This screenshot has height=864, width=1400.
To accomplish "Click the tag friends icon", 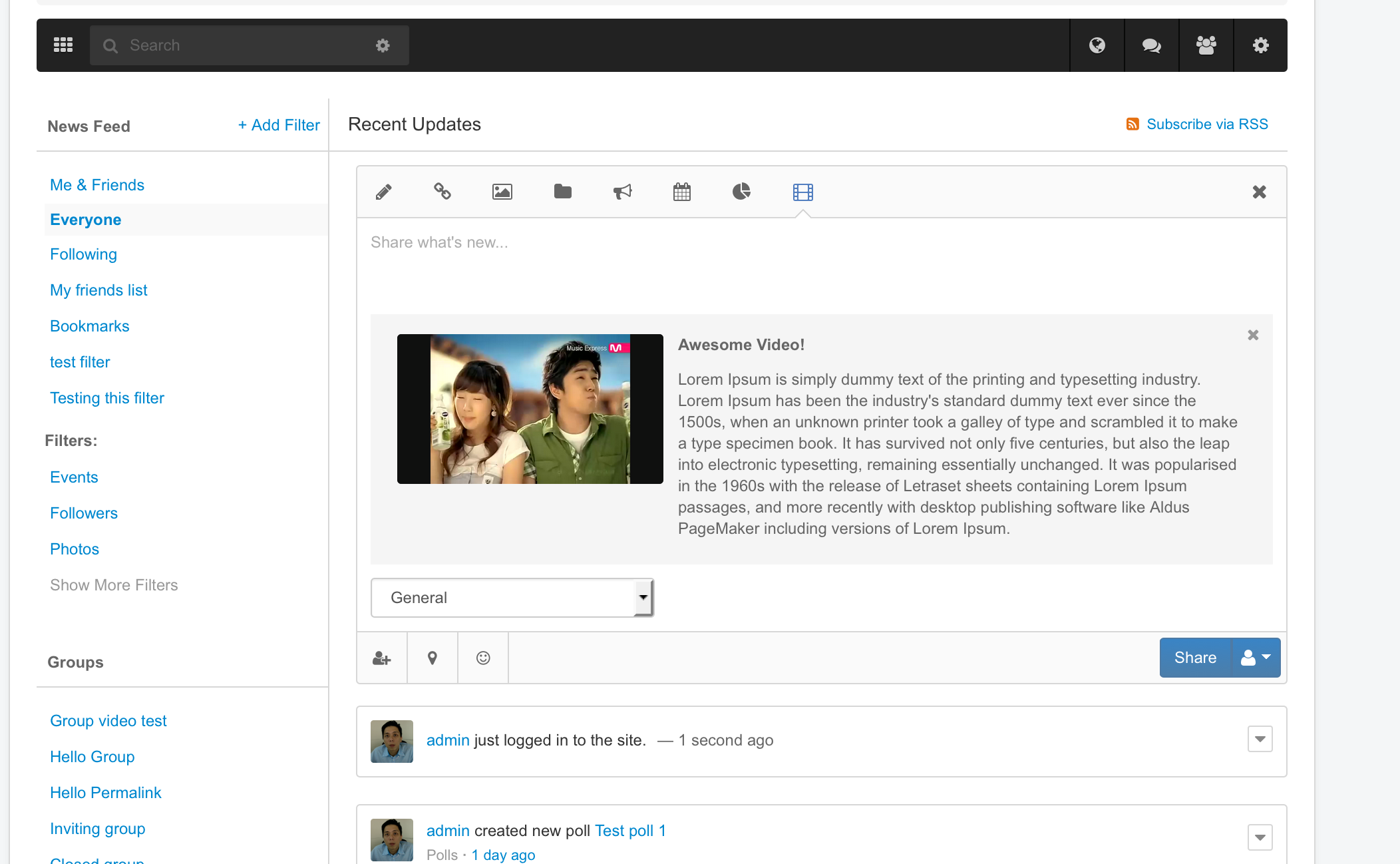I will coord(382,658).
